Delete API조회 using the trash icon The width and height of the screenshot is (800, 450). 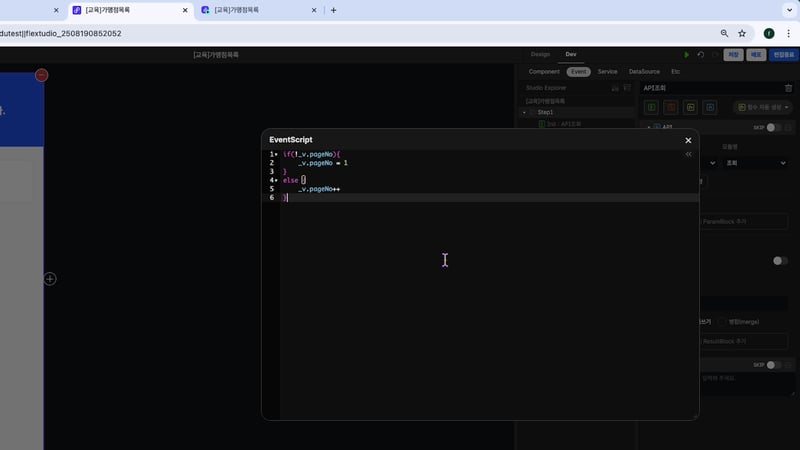pos(788,88)
